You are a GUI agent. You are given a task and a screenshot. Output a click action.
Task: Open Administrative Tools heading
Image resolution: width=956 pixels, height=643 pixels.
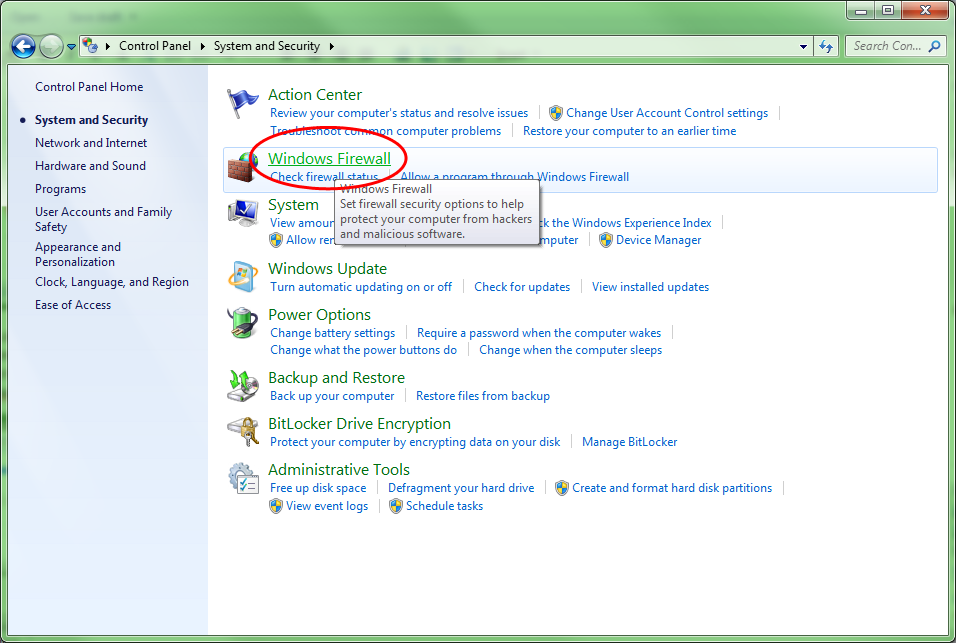[x=339, y=470]
